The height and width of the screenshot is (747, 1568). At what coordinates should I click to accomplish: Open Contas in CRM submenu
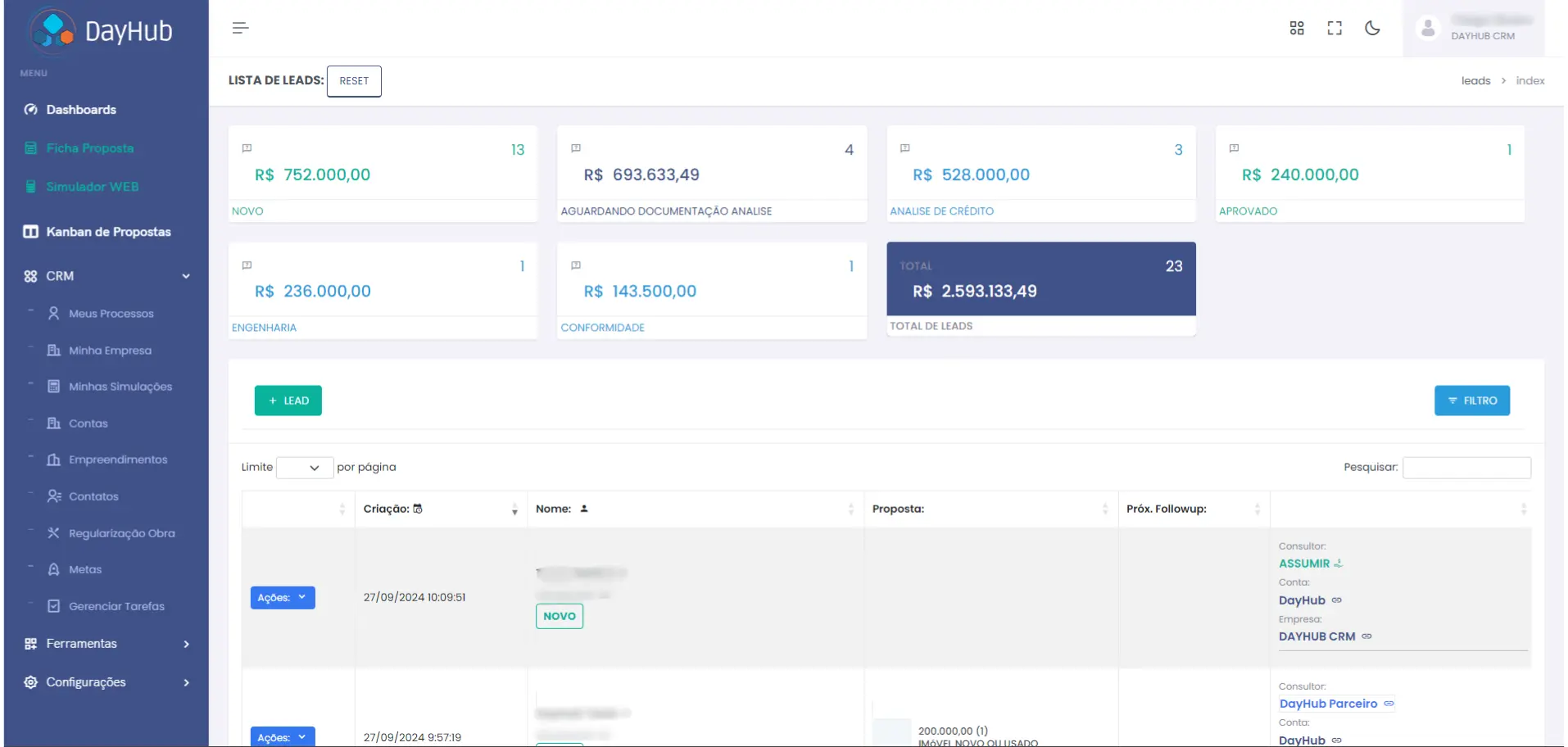coord(88,423)
